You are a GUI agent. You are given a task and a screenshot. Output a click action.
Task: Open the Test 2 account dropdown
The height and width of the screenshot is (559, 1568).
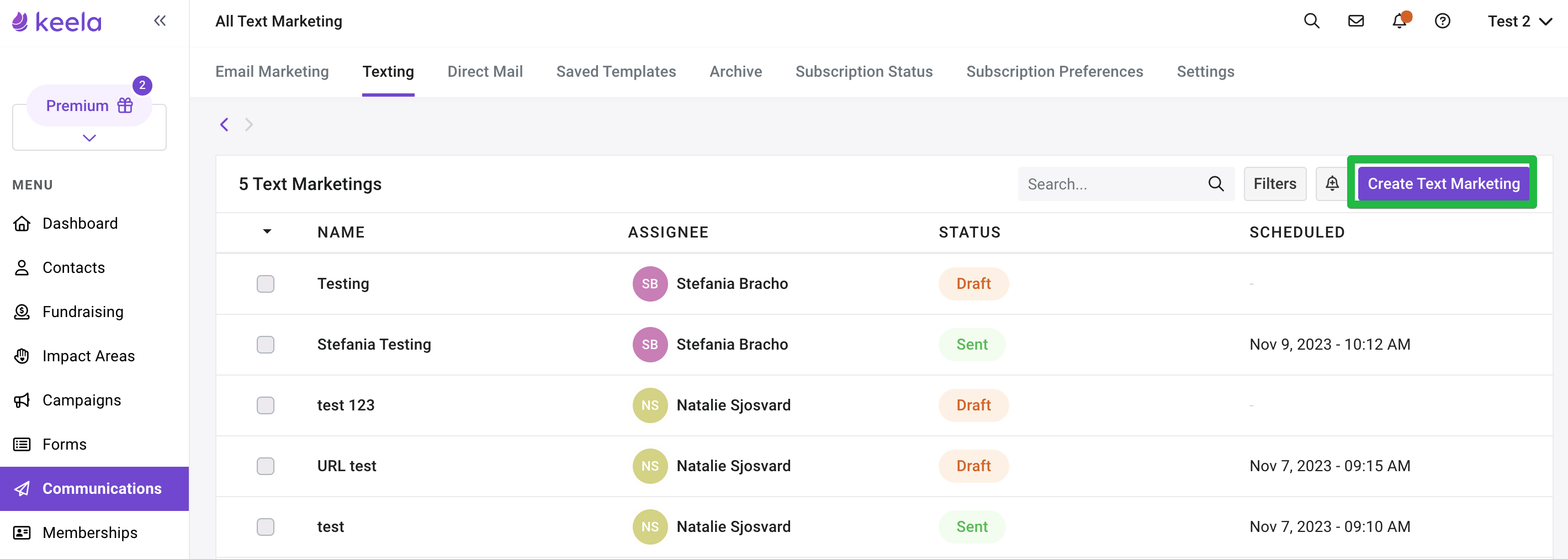point(1519,22)
